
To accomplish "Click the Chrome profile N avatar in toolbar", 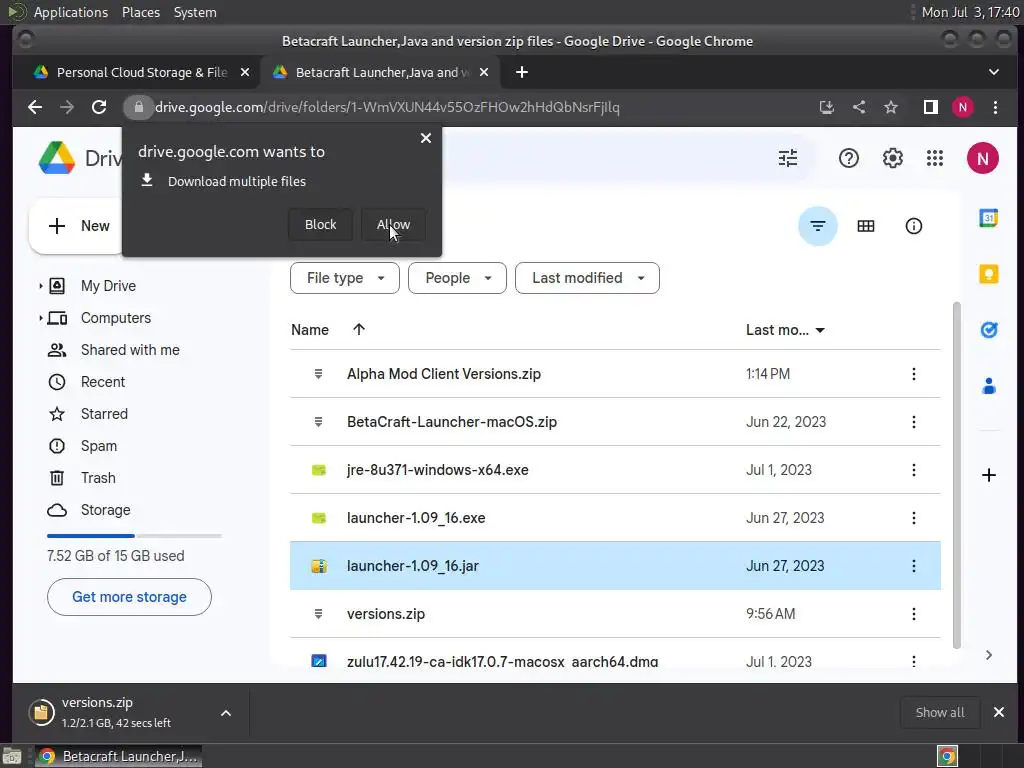I will 963,107.
